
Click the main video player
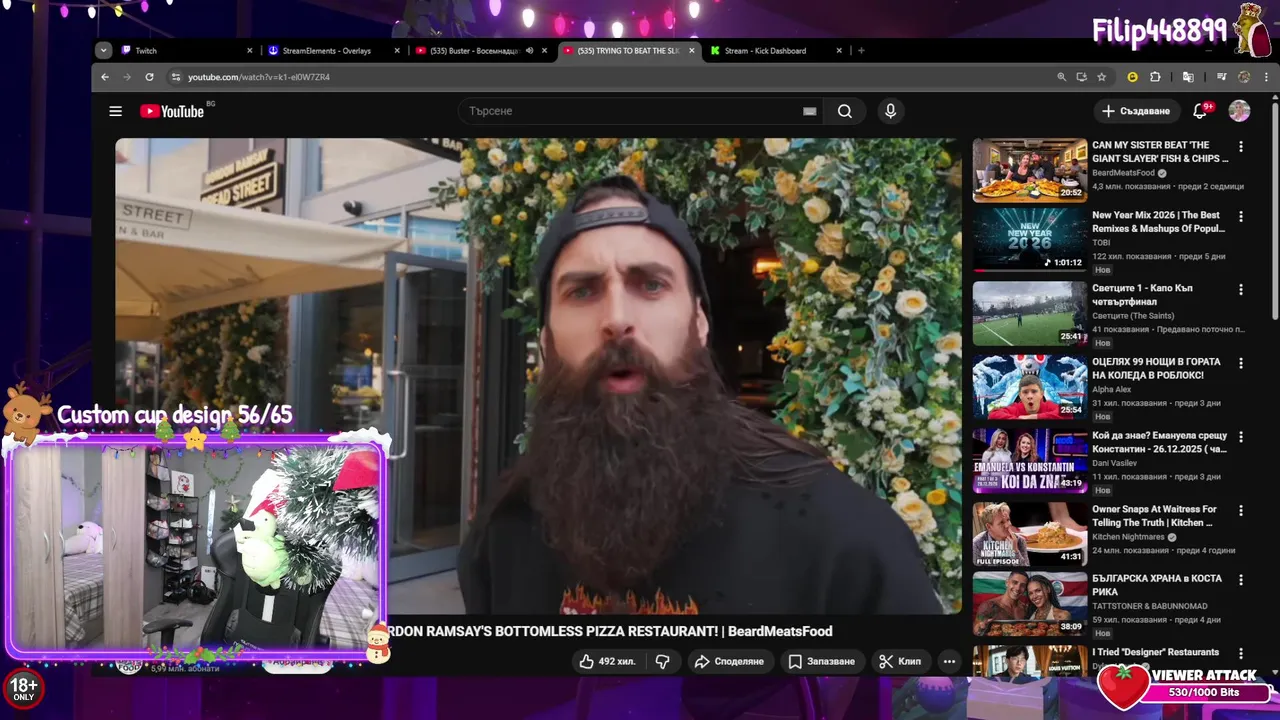[x=538, y=376]
